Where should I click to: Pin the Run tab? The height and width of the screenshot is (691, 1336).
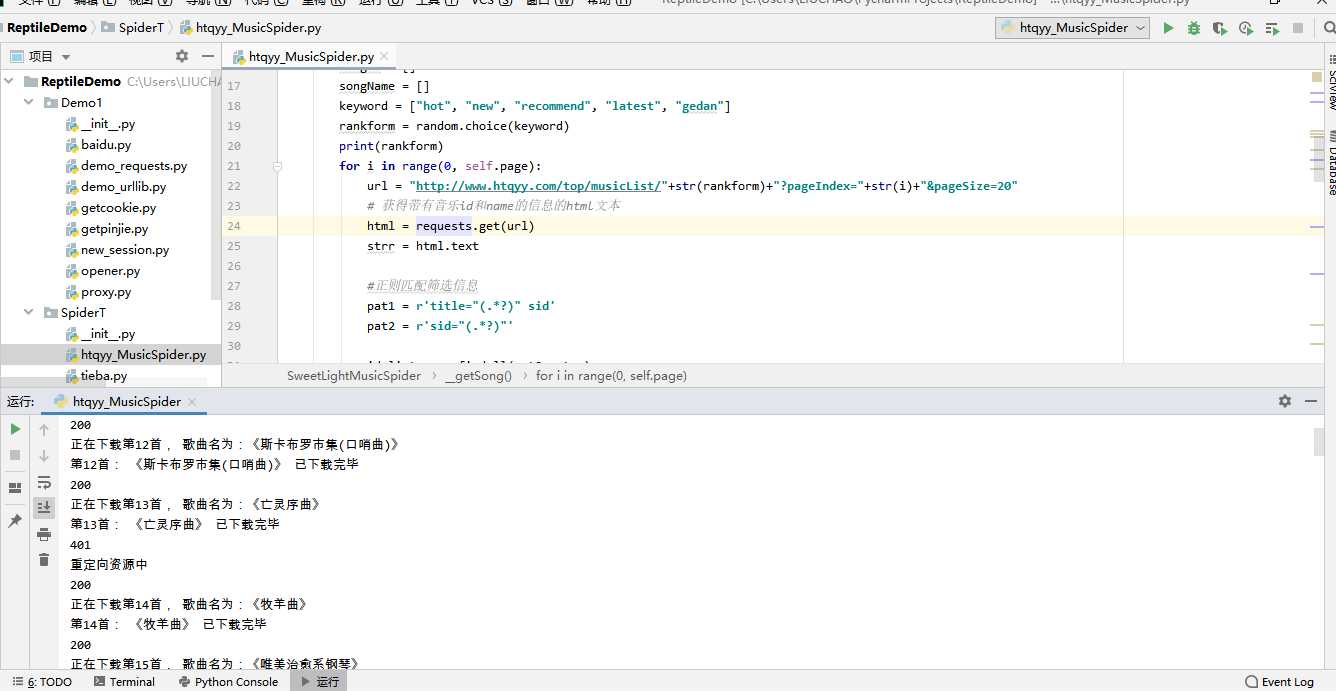coord(15,521)
